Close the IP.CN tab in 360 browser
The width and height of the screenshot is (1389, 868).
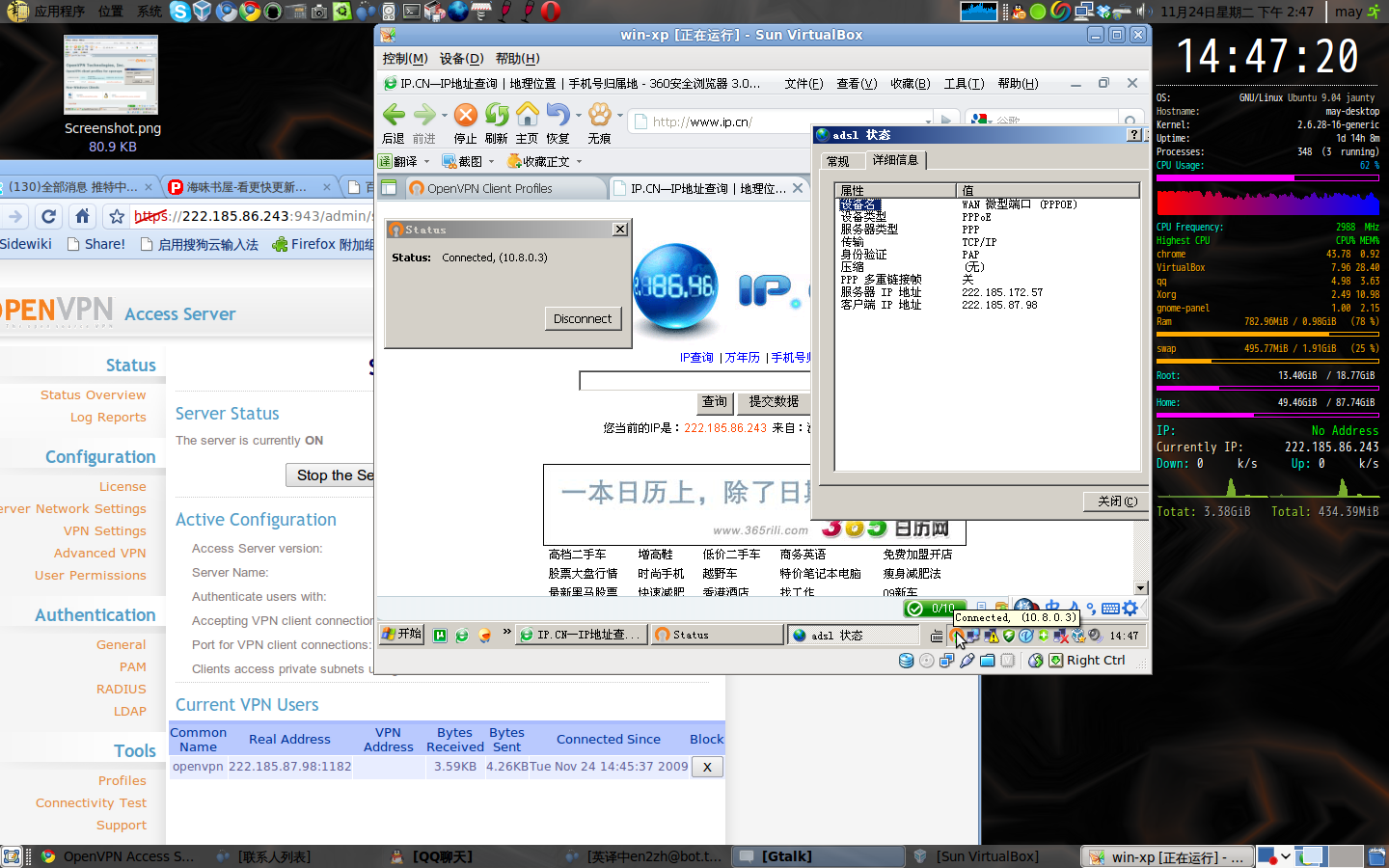click(x=798, y=188)
